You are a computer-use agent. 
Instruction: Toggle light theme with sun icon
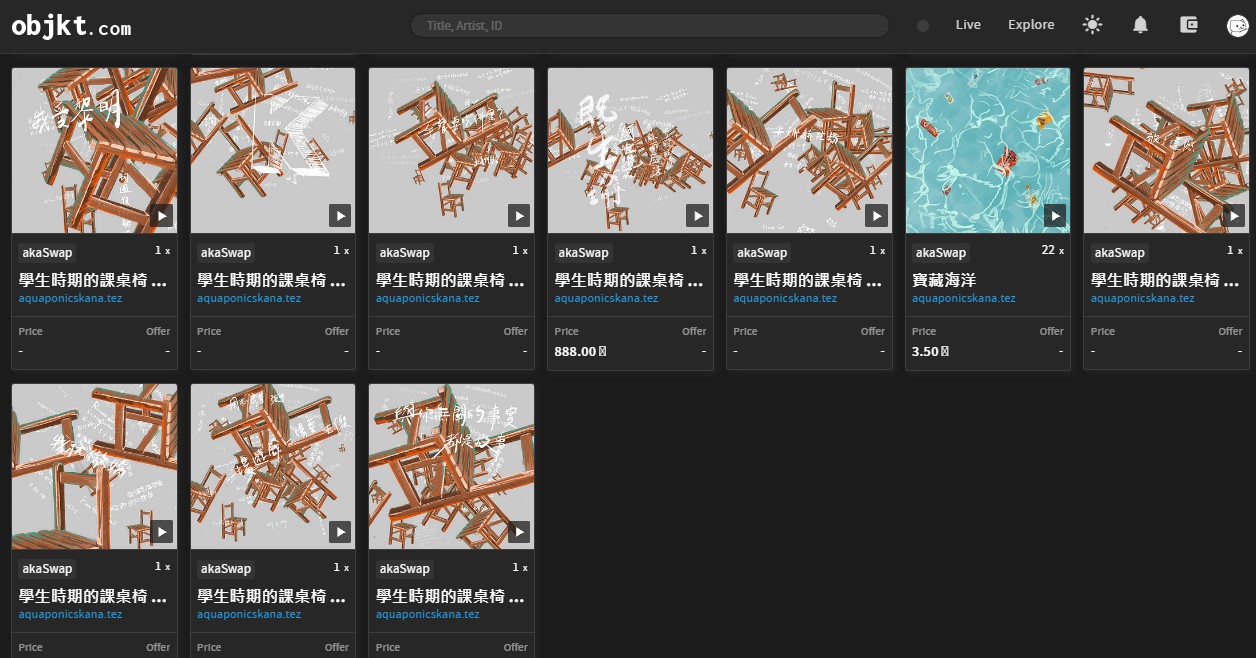(1092, 25)
